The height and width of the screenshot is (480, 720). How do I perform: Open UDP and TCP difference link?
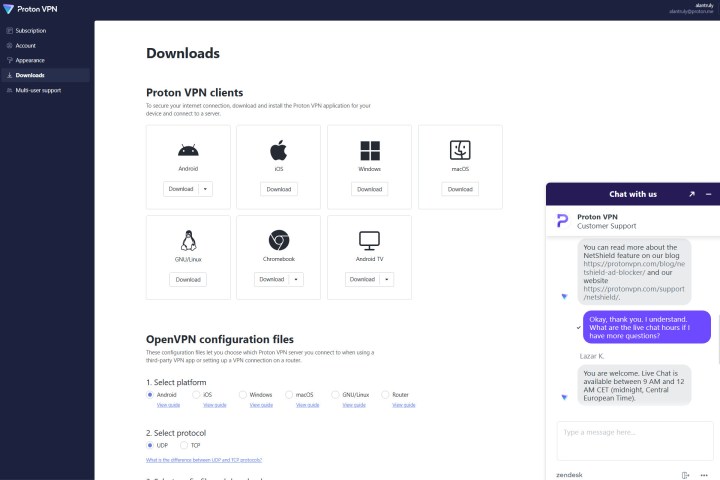pyautogui.click(x=204, y=459)
